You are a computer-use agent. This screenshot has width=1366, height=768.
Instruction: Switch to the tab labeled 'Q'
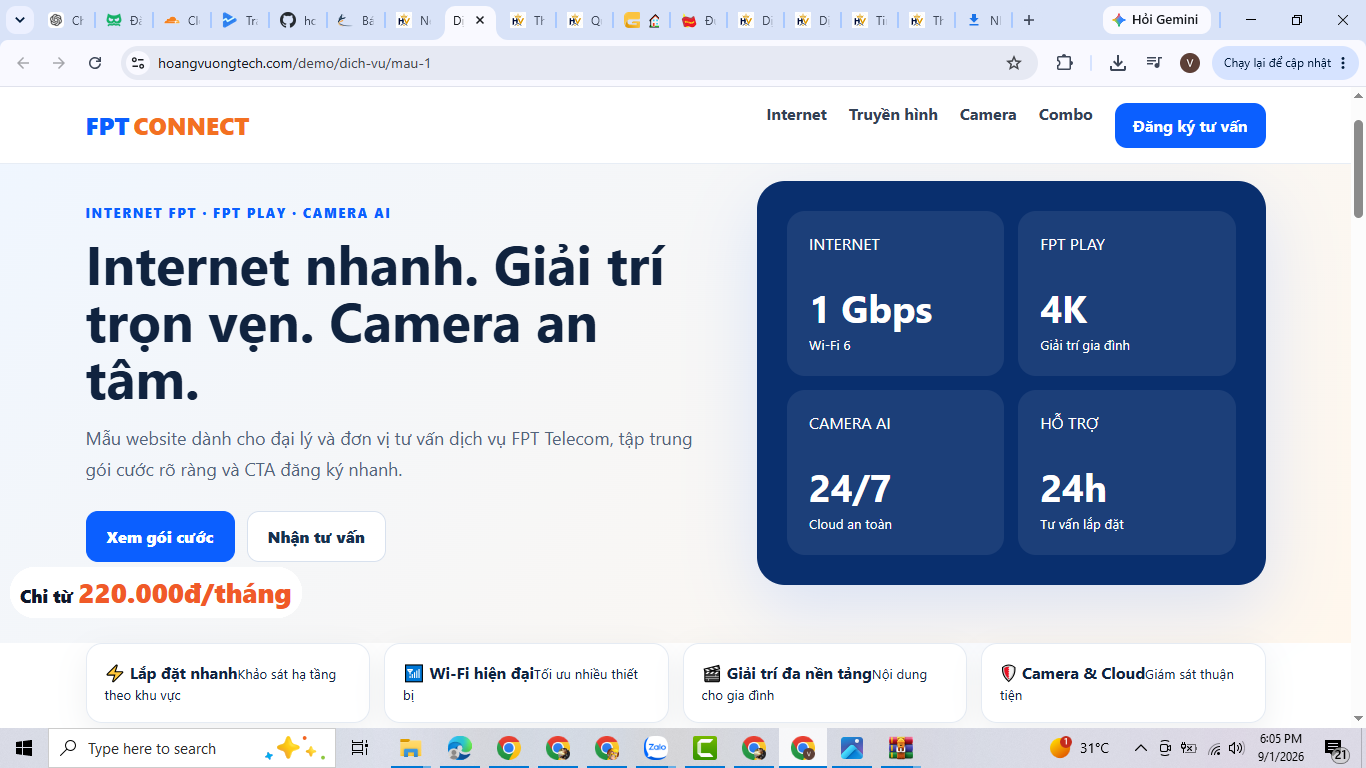click(586, 20)
